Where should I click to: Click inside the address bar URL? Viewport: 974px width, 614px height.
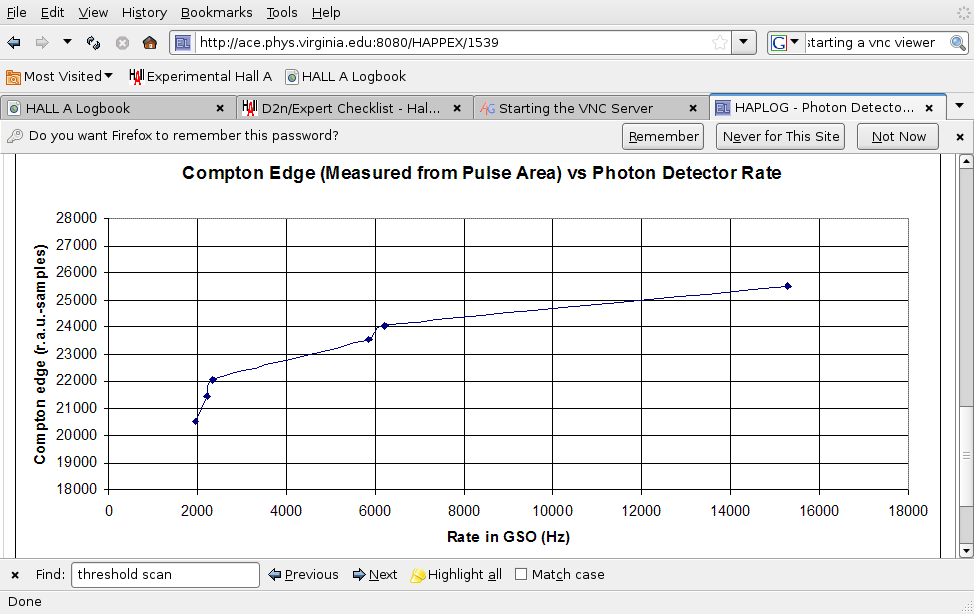click(x=453, y=42)
